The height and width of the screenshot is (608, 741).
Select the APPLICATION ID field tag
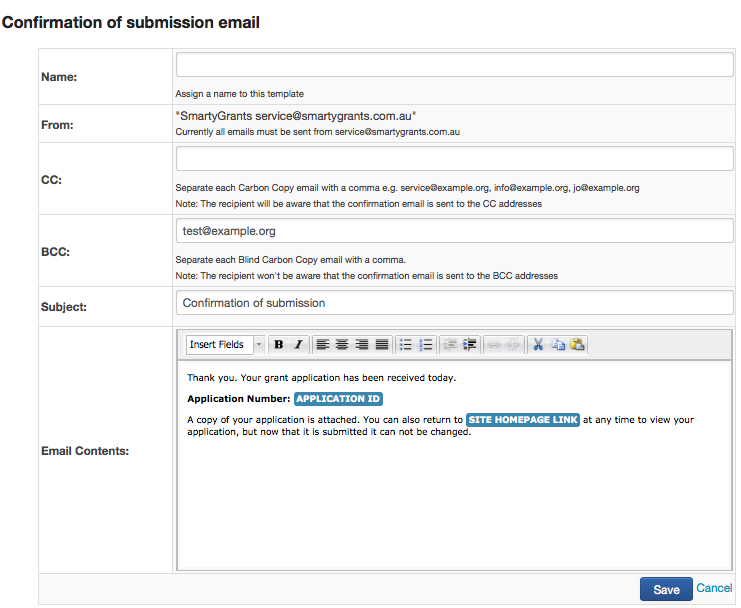click(339, 399)
